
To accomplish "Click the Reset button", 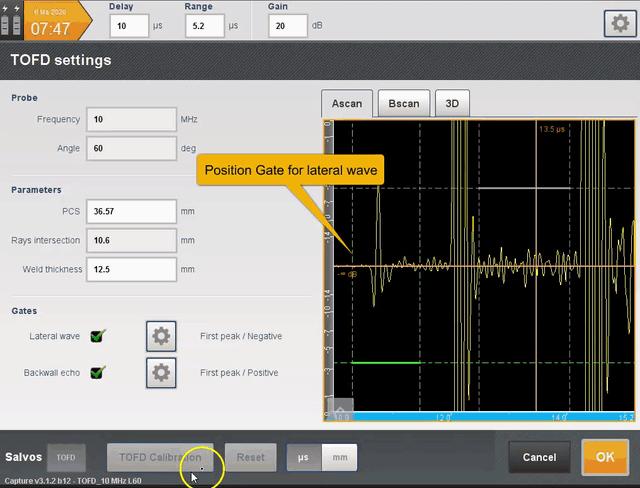I will pyautogui.click(x=250, y=457).
